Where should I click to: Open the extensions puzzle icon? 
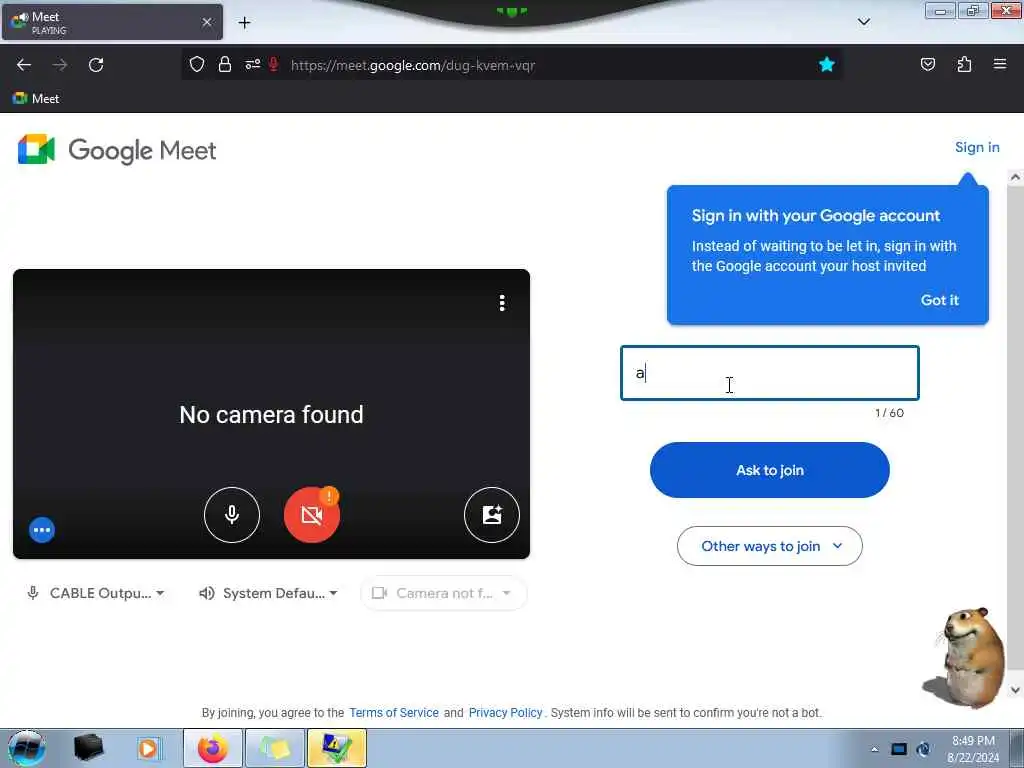[964, 65]
